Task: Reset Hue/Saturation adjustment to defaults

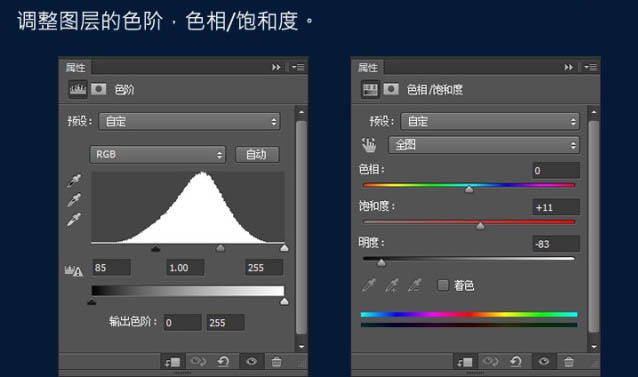Action: point(516,361)
